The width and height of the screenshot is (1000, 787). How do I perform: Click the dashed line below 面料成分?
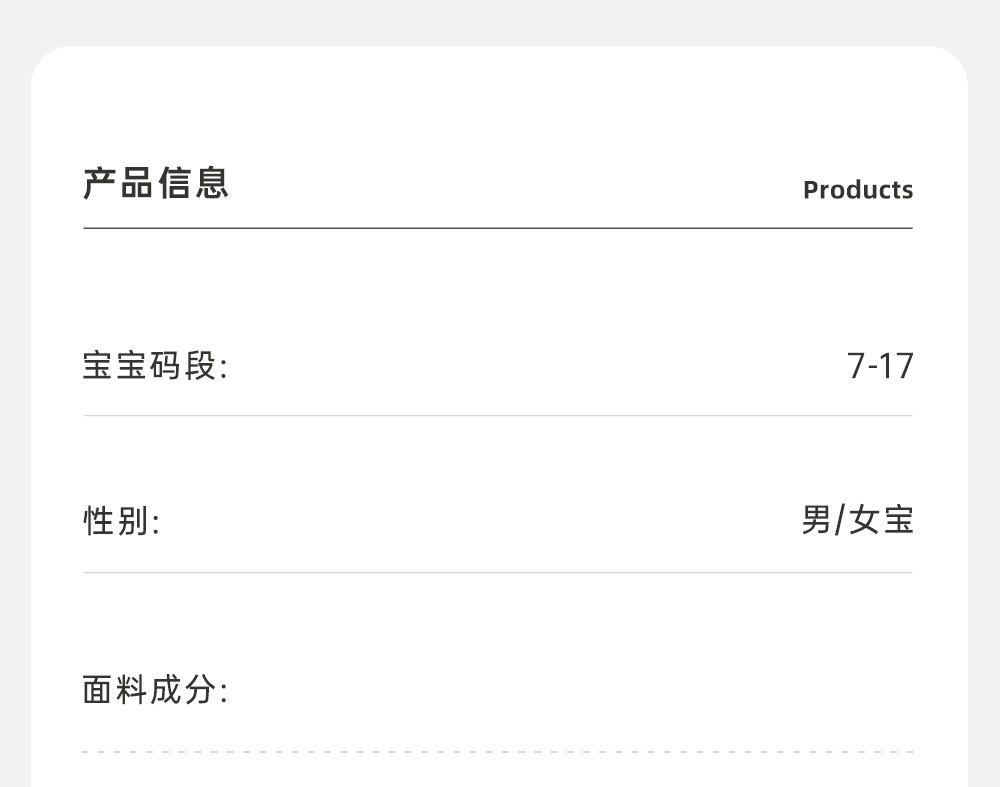coord(497,752)
